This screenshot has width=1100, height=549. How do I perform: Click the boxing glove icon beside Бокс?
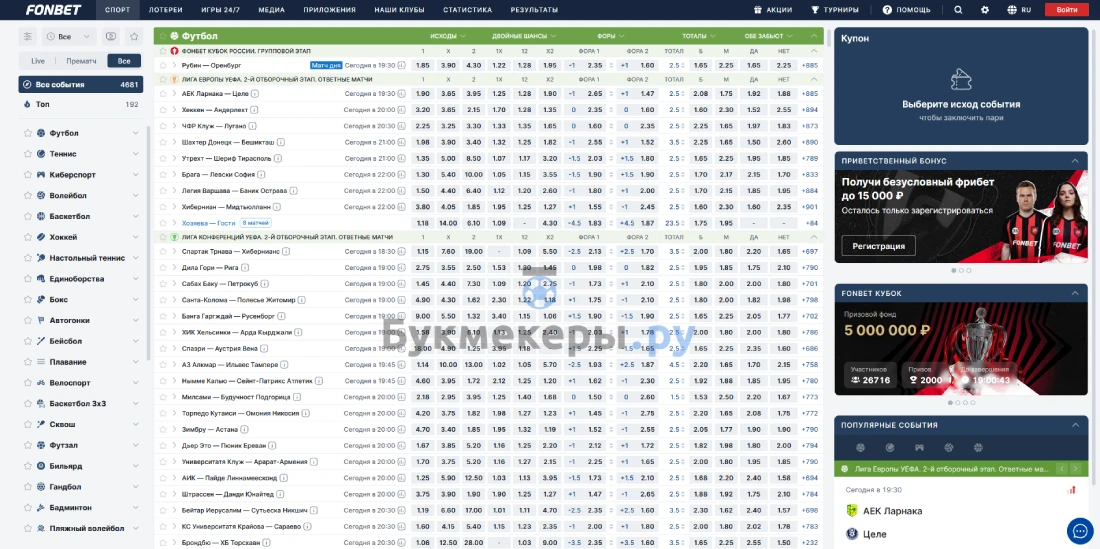pyautogui.click(x=41, y=299)
